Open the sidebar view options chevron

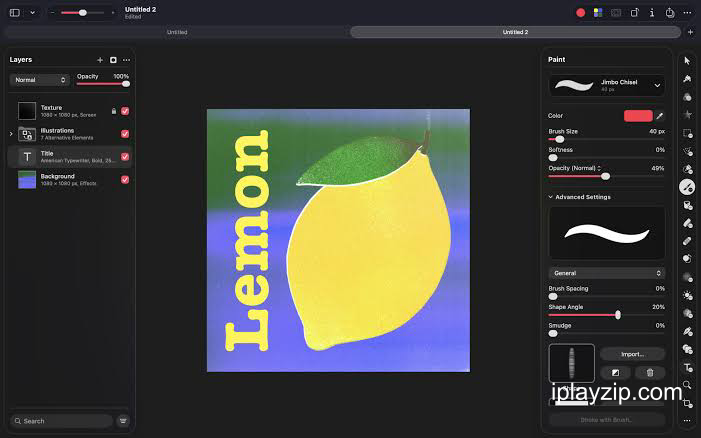point(33,13)
